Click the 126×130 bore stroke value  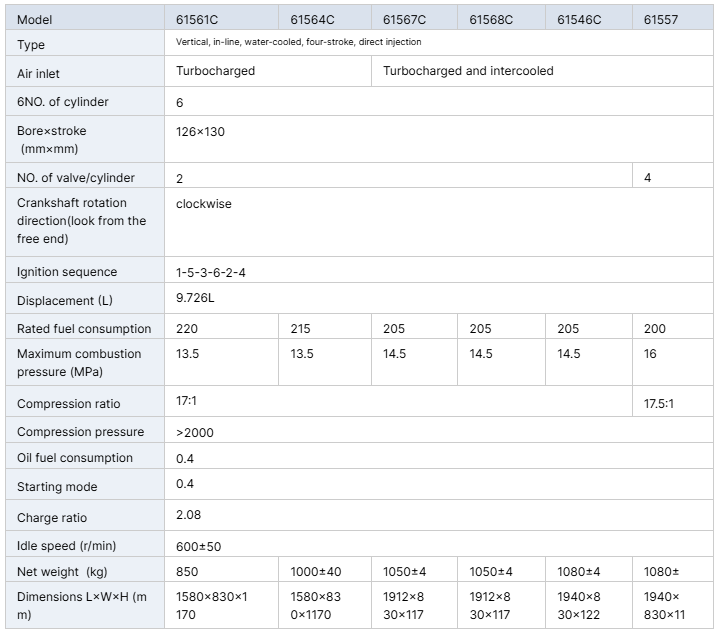pos(200,131)
